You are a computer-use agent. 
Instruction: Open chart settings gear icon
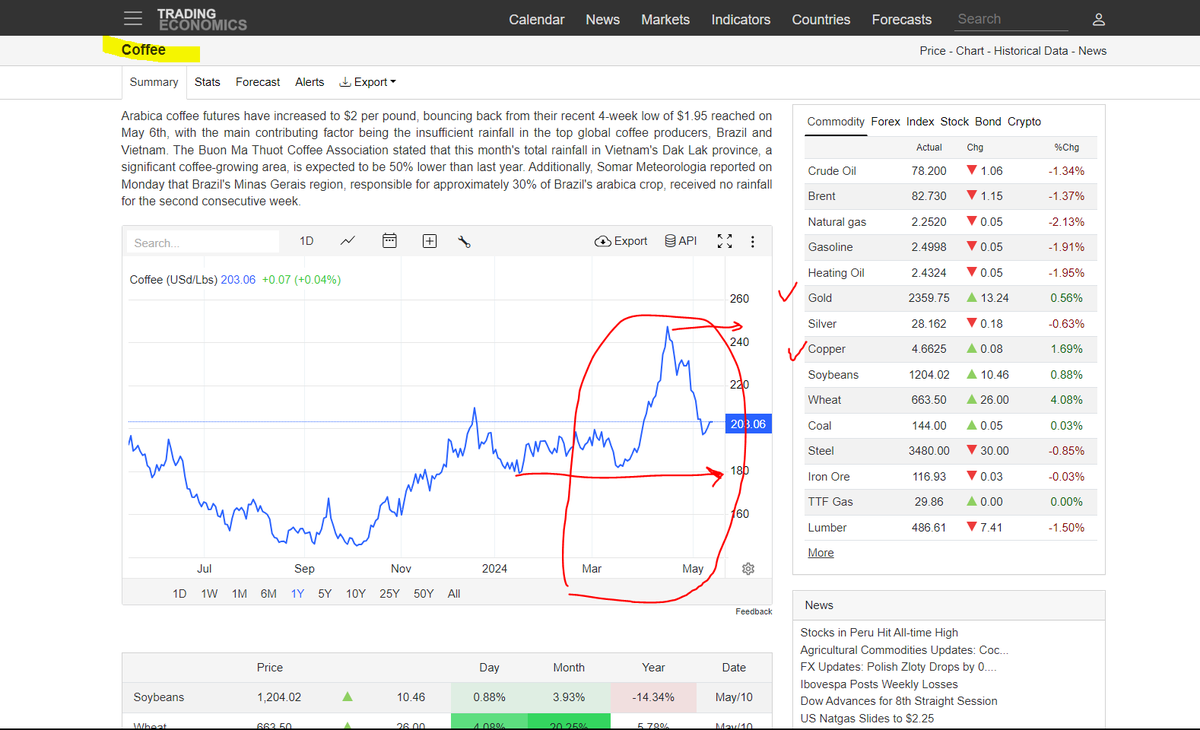(748, 568)
